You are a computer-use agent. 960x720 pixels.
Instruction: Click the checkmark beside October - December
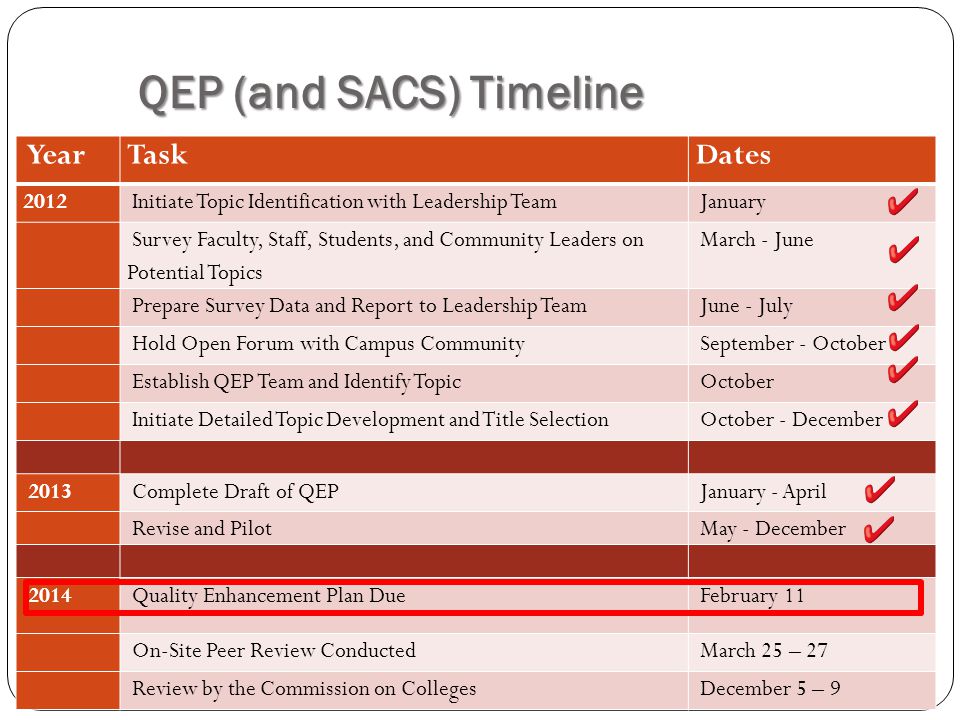click(903, 413)
